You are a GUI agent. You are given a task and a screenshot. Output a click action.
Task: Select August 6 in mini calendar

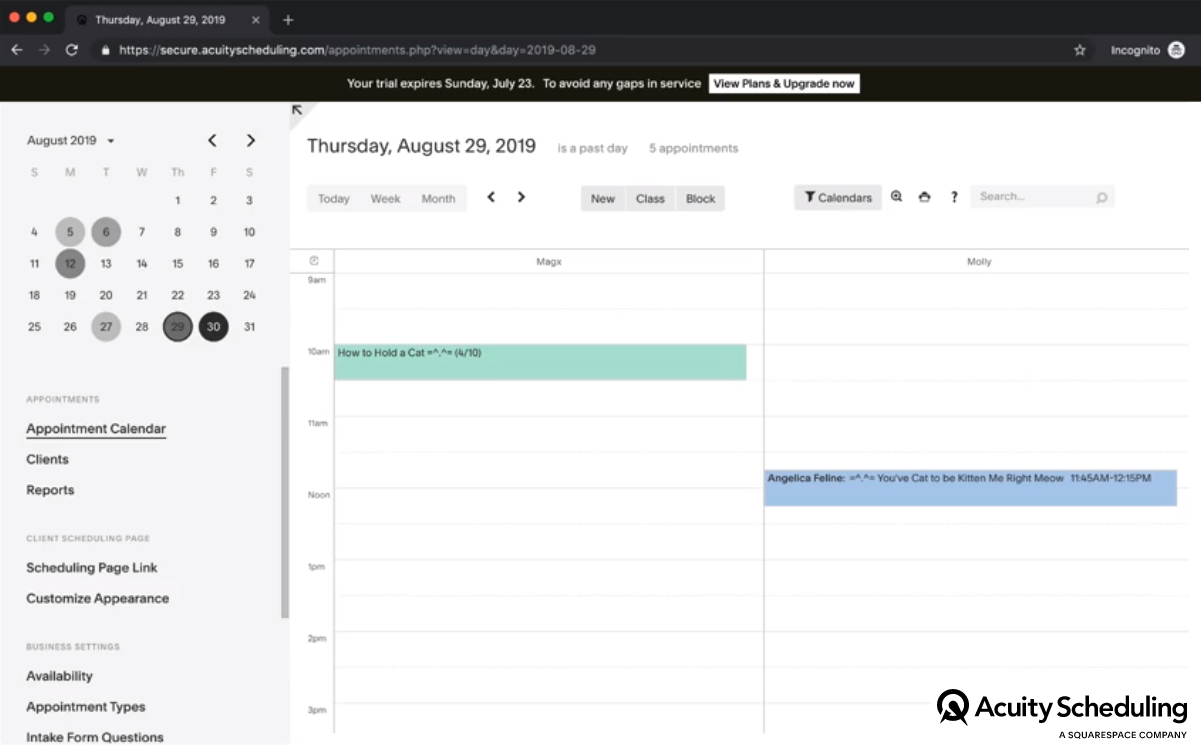(x=106, y=232)
